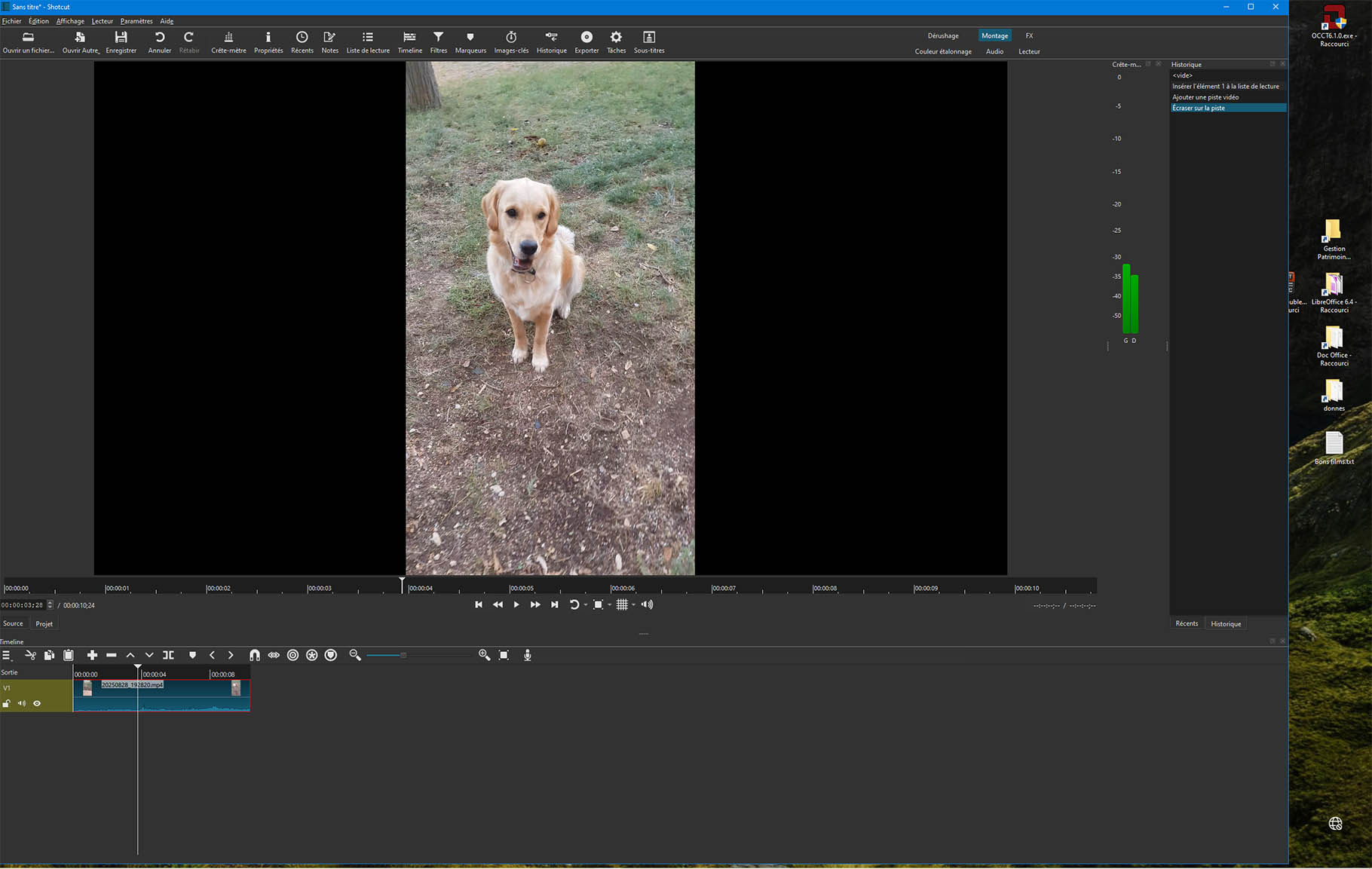Viewport: 1372px width, 869px height.
Task: Go to previous marker in timeline toolbar
Action: click(212, 655)
